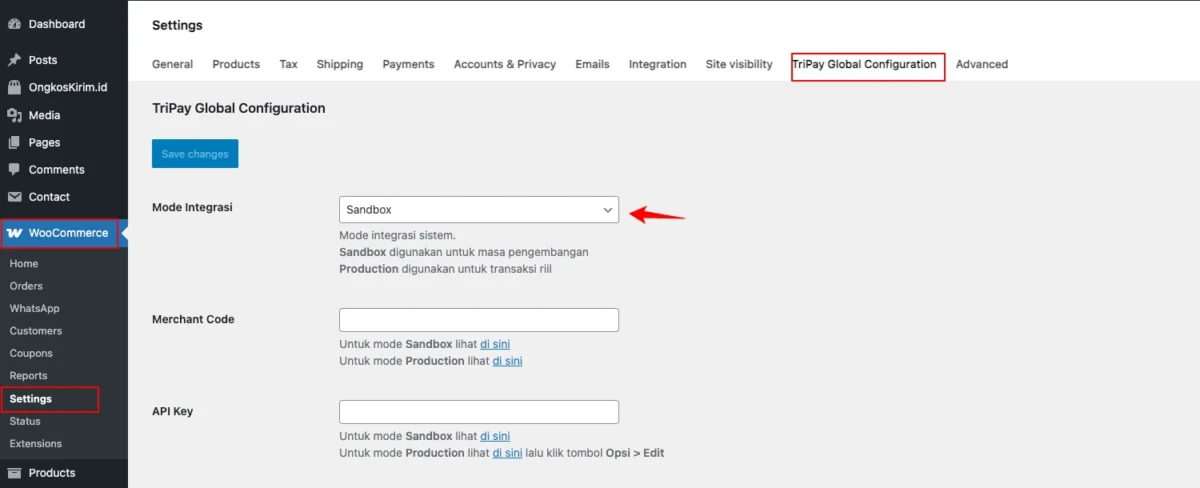The image size is (1200, 488).
Task: Click the 'Mode integrasi sistem.' description text
Action: (398, 236)
